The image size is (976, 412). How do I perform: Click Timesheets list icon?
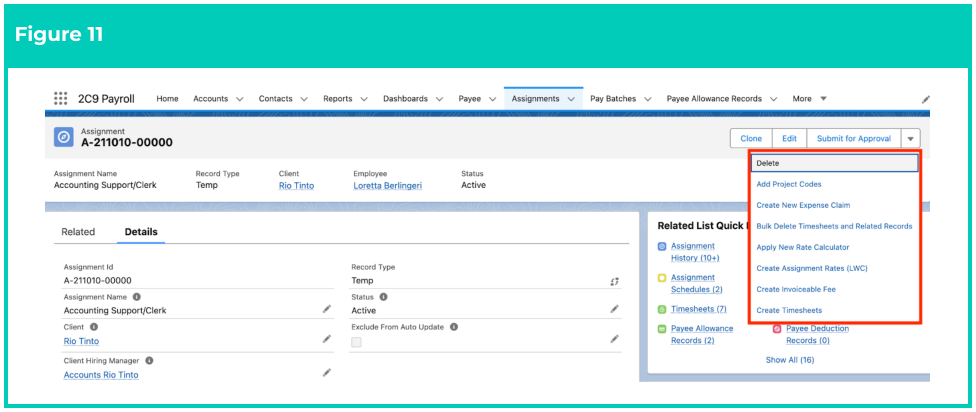tap(662, 309)
